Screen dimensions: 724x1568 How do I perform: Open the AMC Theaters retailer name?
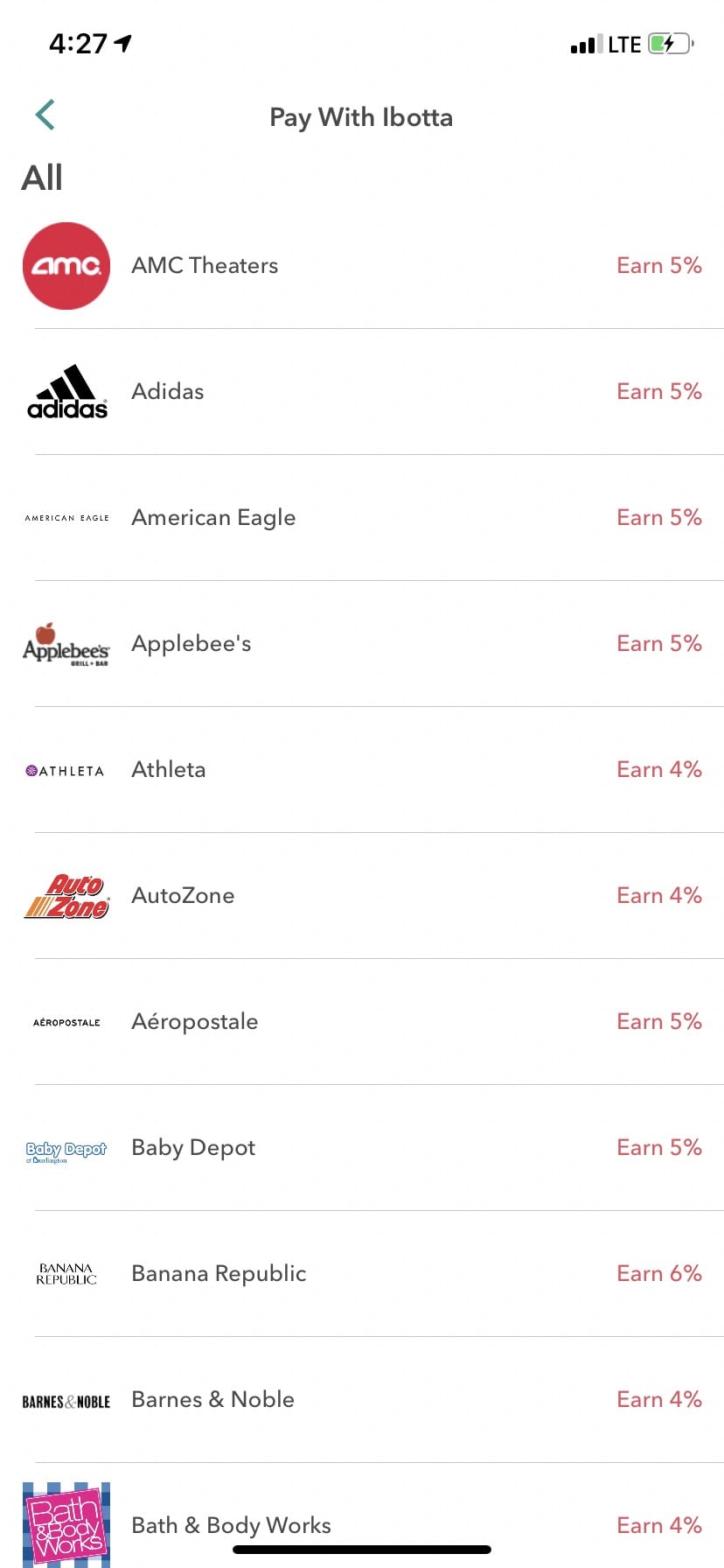pyautogui.click(x=205, y=266)
